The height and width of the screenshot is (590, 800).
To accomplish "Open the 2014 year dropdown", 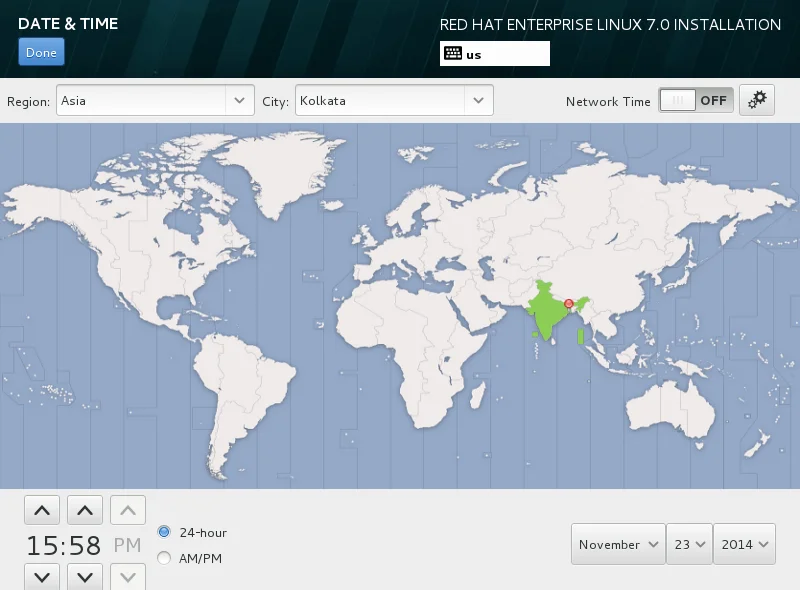I will click(744, 544).
